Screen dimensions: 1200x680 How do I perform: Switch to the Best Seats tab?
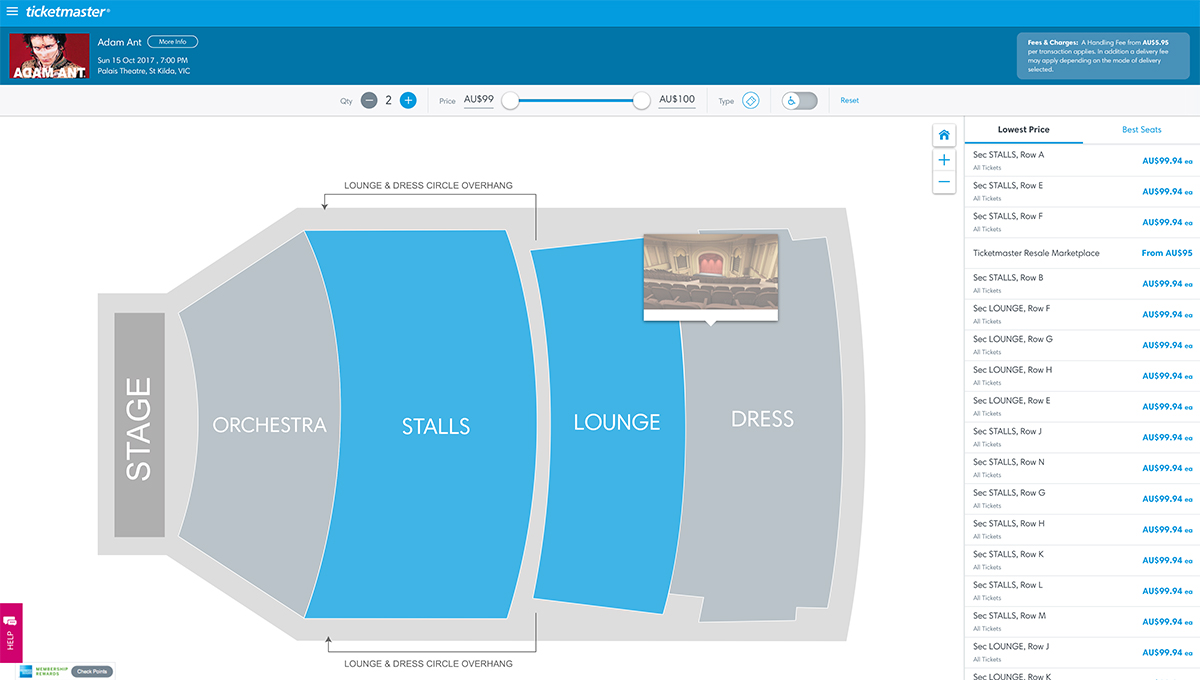click(1141, 130)
